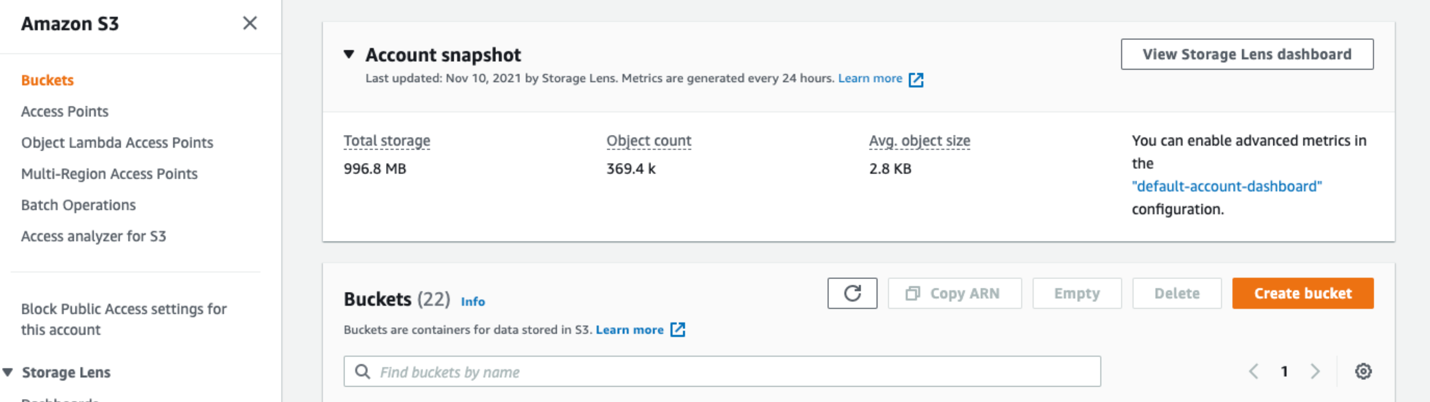This screenshot has width=1430, height=402.
Task: Open Access analyzer for S3
Action: click(x=94, y=236)
